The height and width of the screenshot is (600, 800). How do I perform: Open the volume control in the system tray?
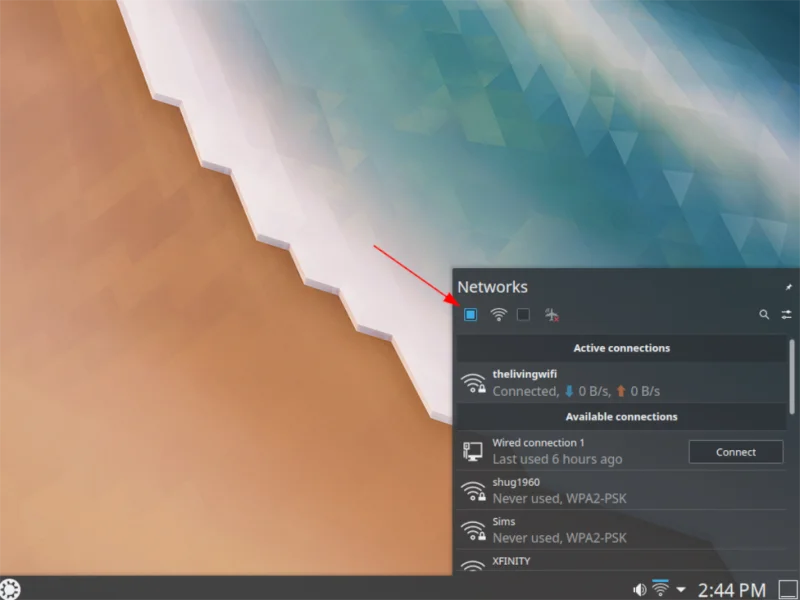(639, 590)
